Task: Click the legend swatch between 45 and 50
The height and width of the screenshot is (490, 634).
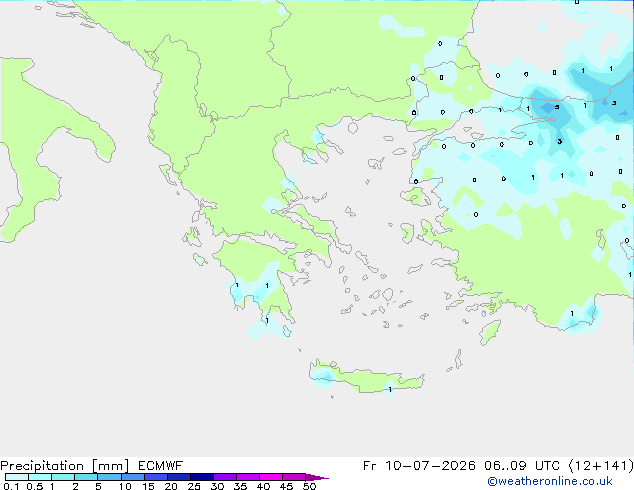Action: click(294, 477)
